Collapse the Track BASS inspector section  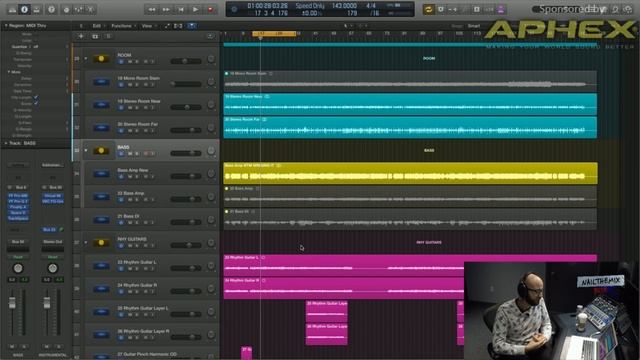tap(6, 143)
